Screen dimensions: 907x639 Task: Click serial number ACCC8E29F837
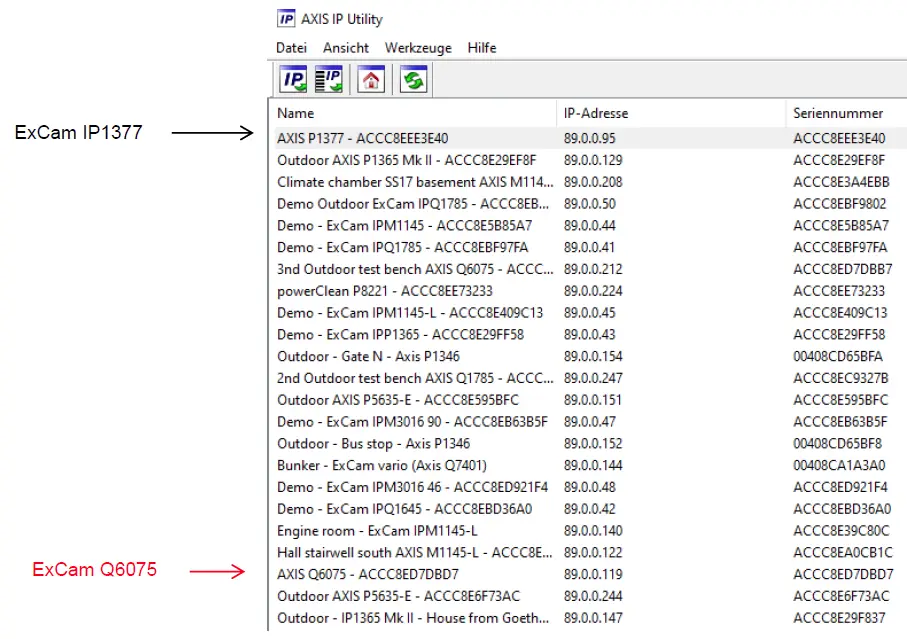(x=839, y=618)
